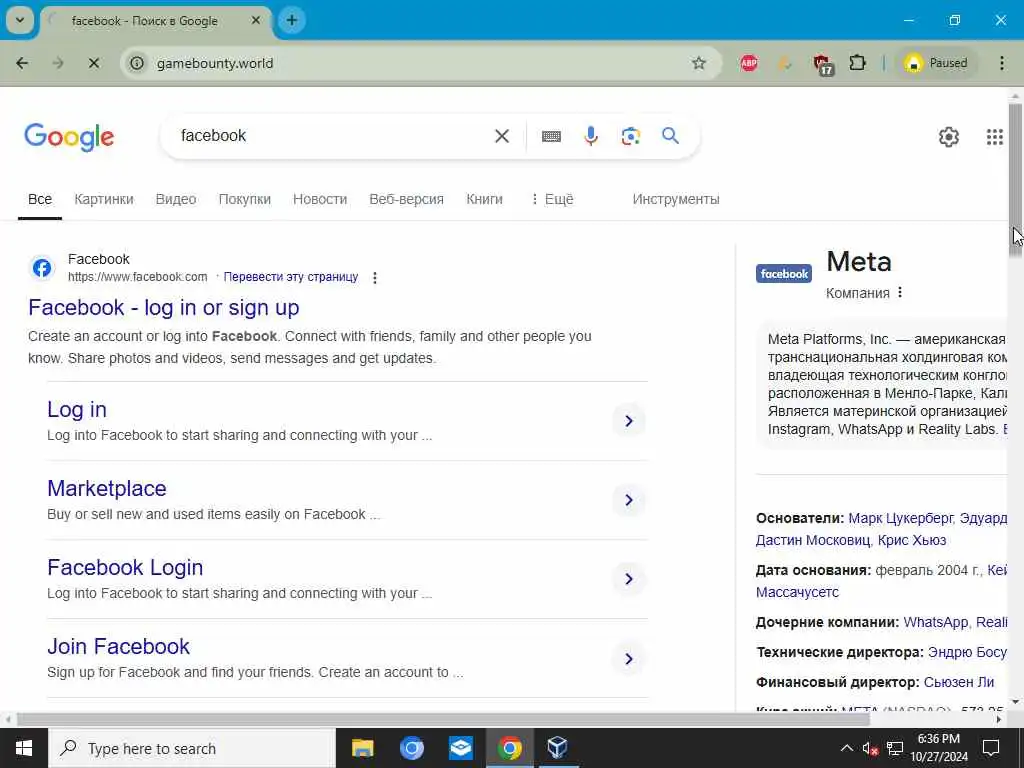The image size is (1024, 768).
Task: Close the facebook Google search tab
Action: (x=256, y=20)
